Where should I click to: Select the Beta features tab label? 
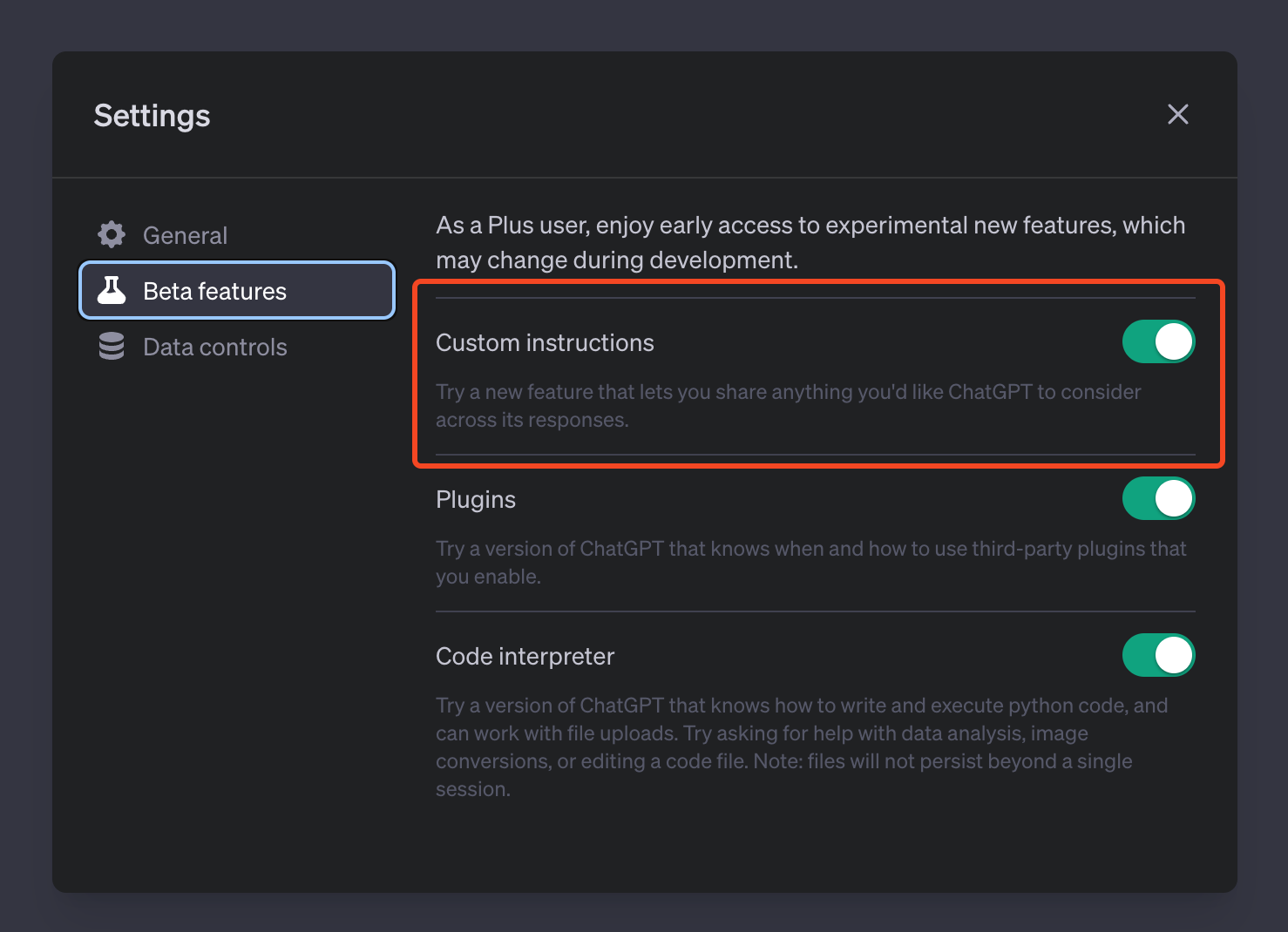coord(214,291)
